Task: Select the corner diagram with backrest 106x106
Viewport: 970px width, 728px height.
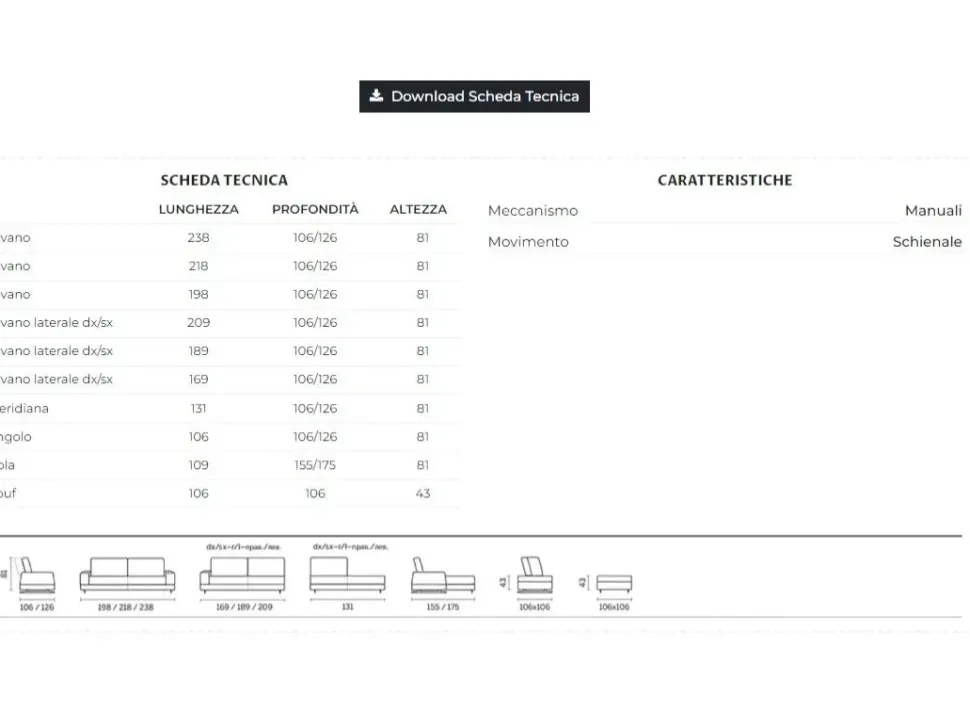Action: [x=534, y=577]
